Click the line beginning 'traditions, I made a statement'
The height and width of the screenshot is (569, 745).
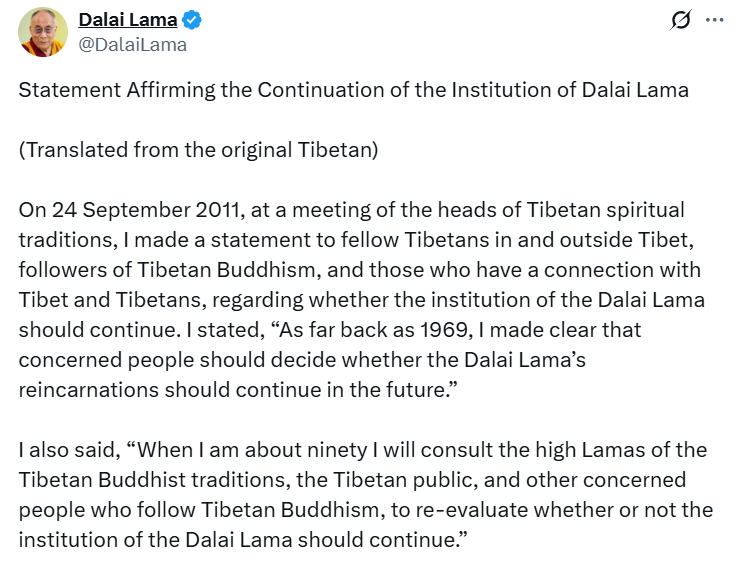coord(356,240)
